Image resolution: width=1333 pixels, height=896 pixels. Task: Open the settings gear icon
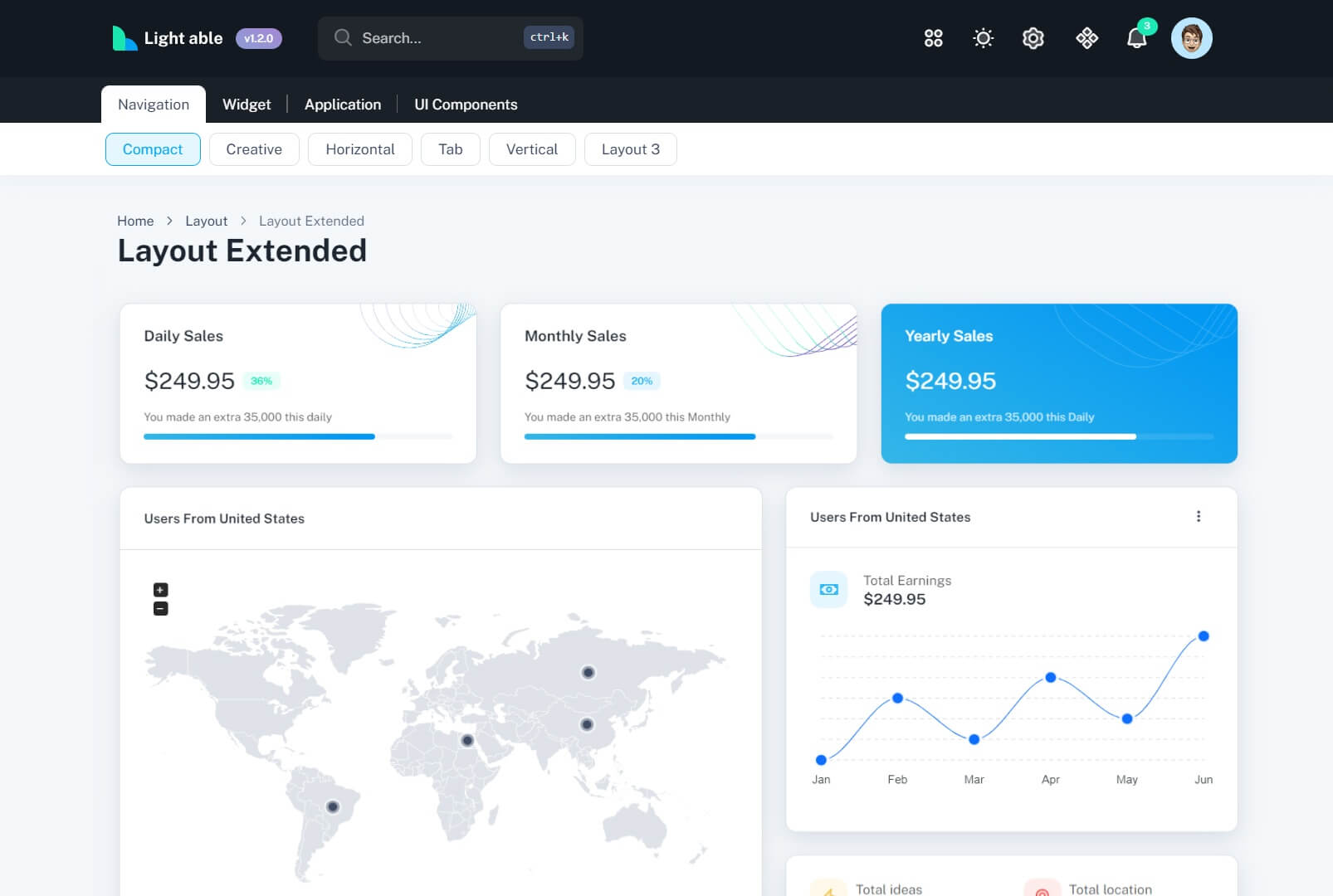pos(1033,38)
